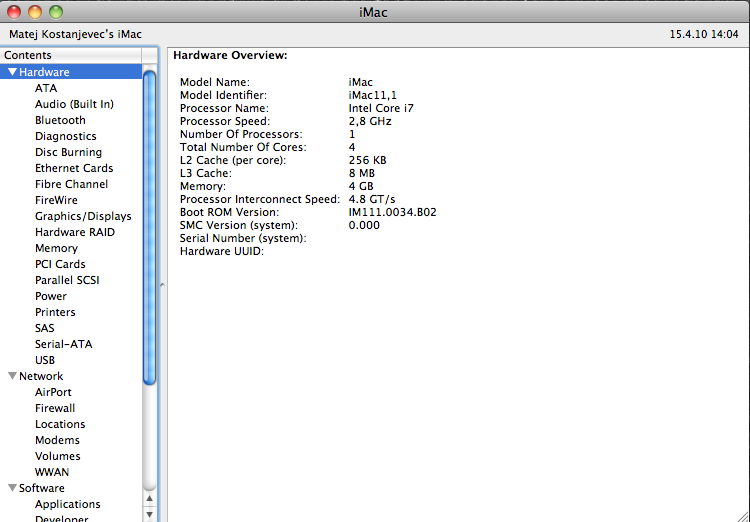750x522 pixels.
Task: Open Memory in the sidebar
Action: coord(56,248)
